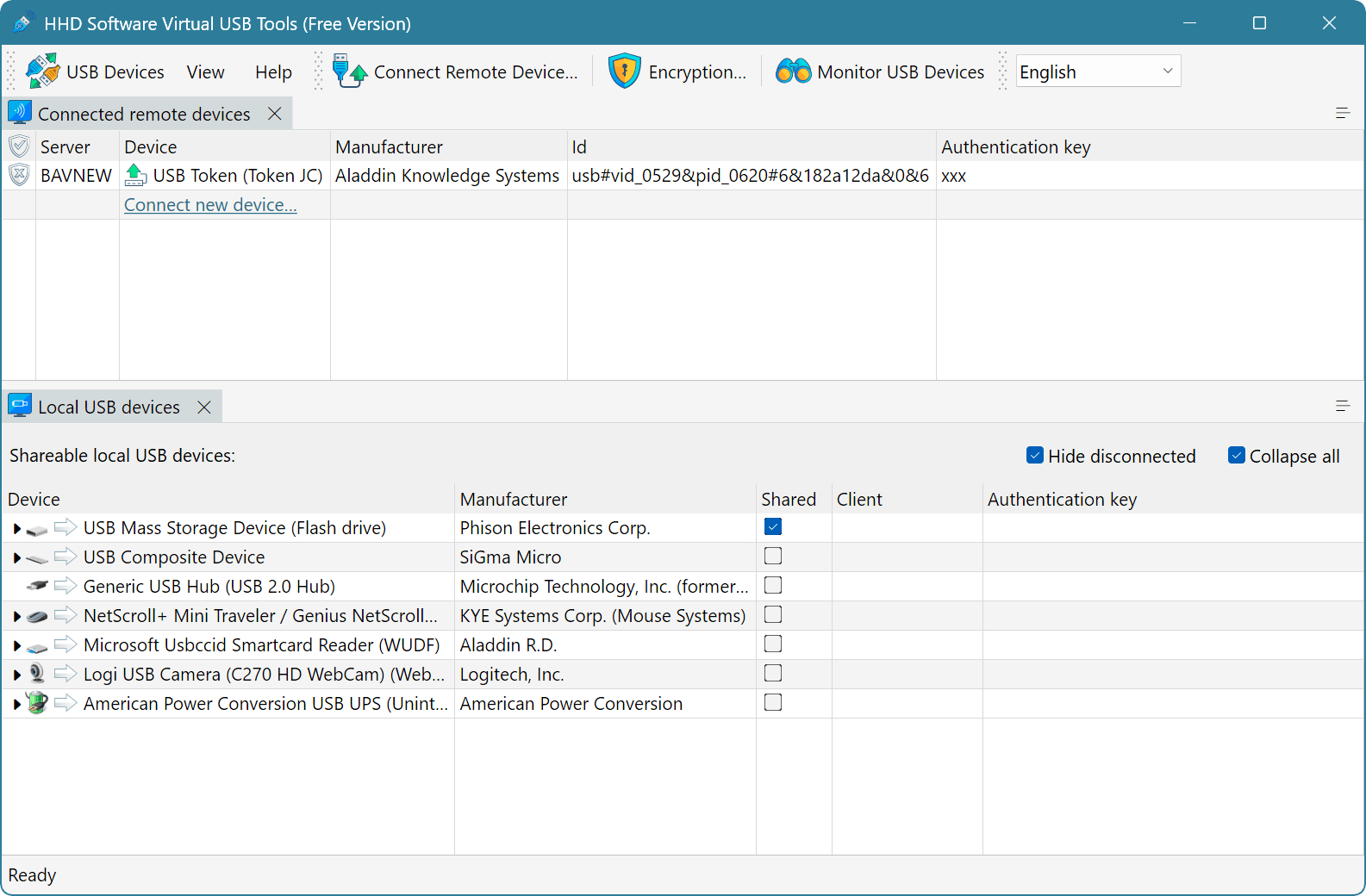The width and height of the screenshot is (1366, 896).
Task: Share the Generic USB Hub checkbox
Action: click(773, 586)
